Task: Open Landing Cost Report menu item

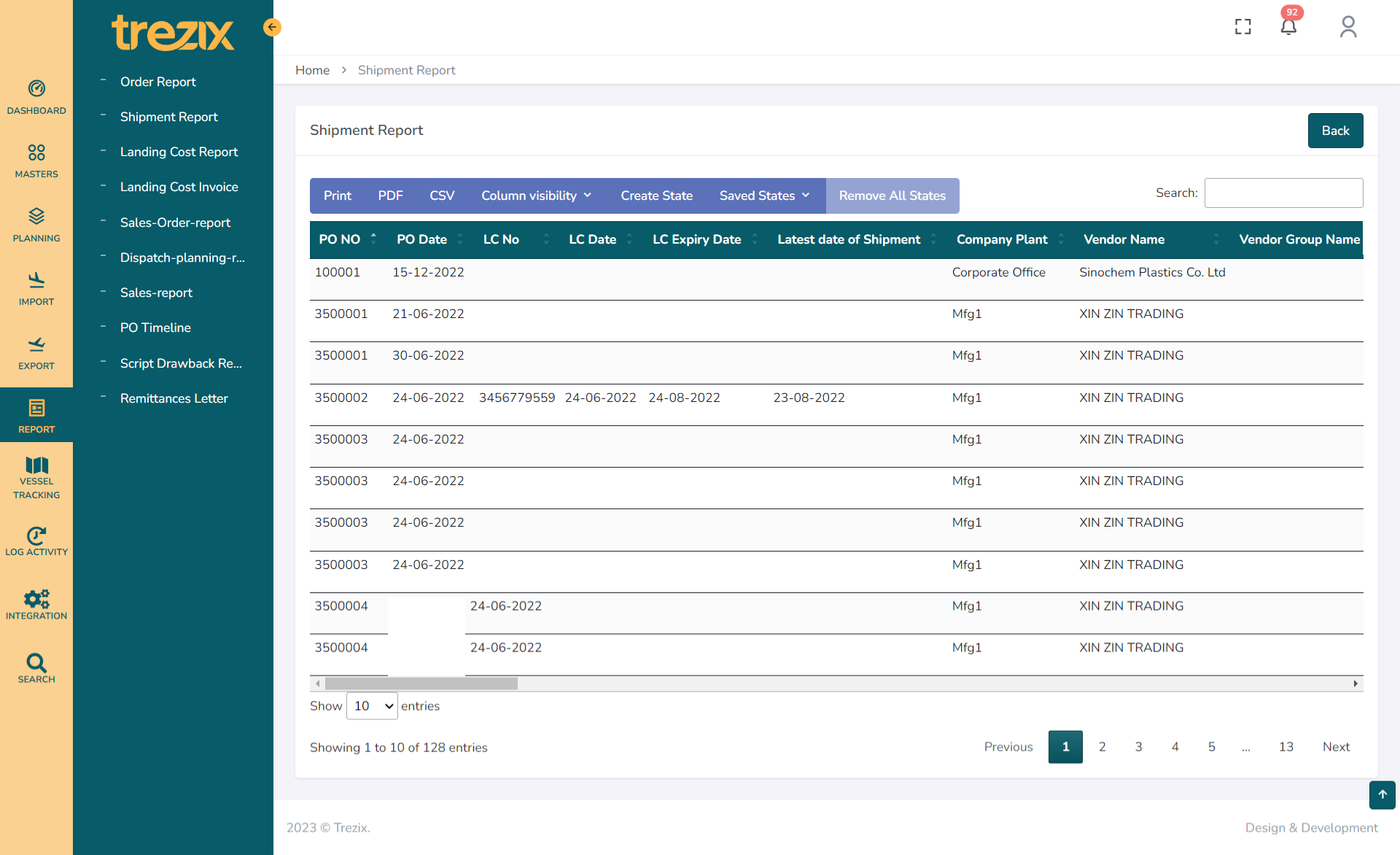Action: coord(179,152)
